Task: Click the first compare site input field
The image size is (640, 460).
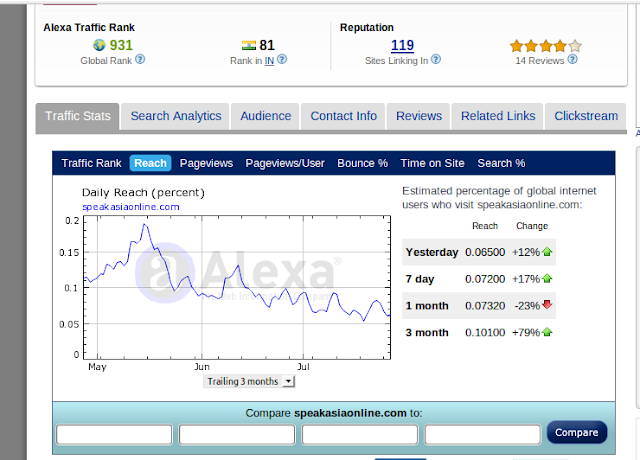Action: tap(114, 434)
